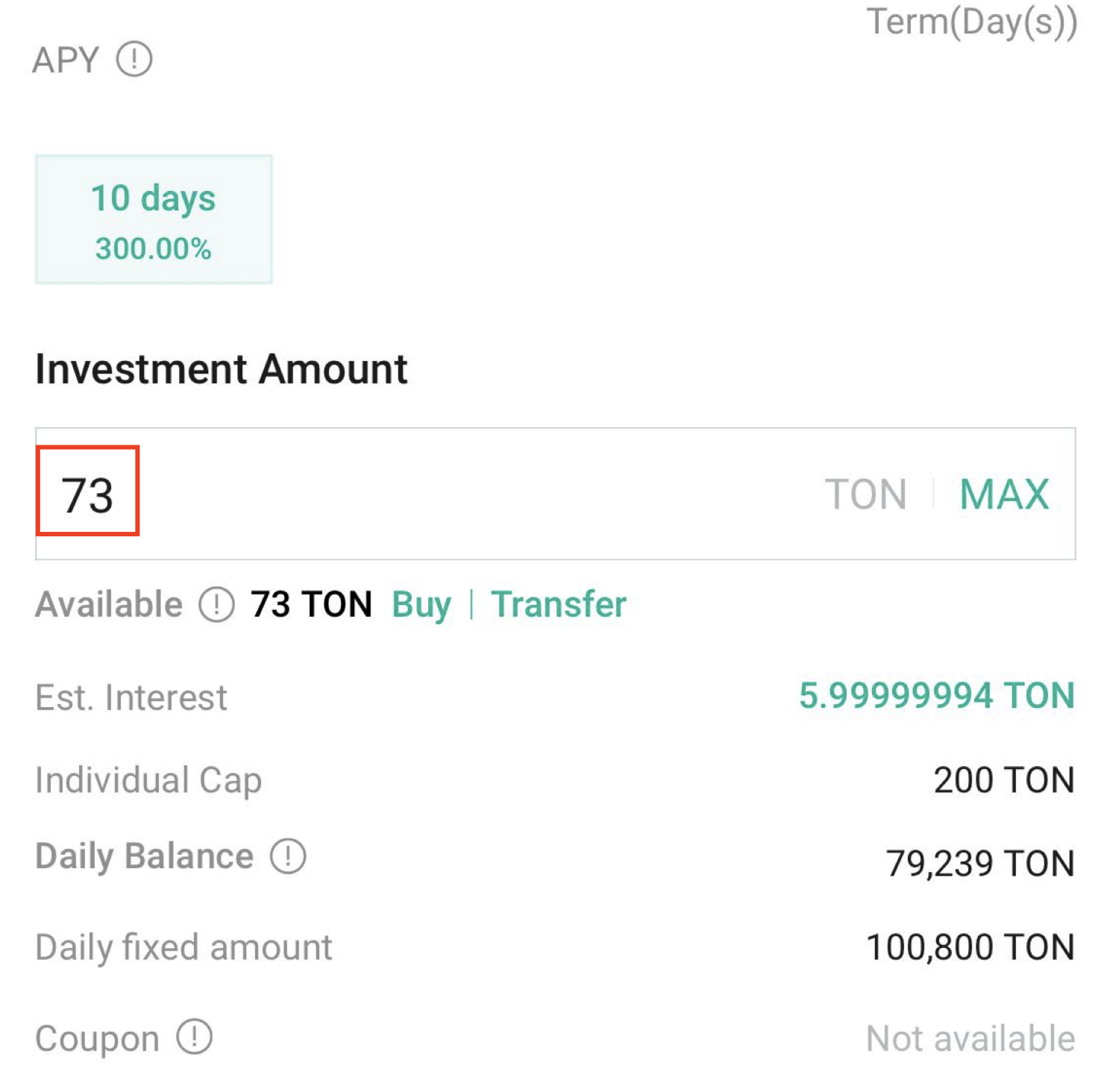Select the 10 days 300.00% term option
This screenshot has height=1092, width=1098.
tap(154, 220)
